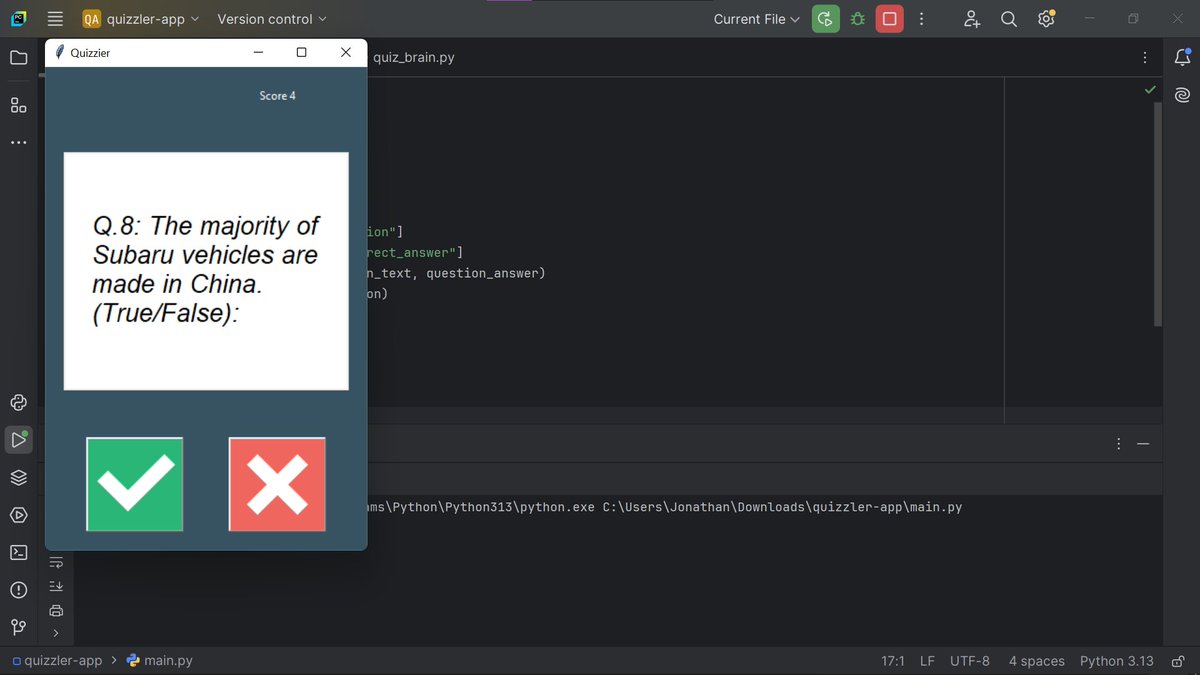
Task: Open Notifications bell icon
Action: tap(1182, 58)
